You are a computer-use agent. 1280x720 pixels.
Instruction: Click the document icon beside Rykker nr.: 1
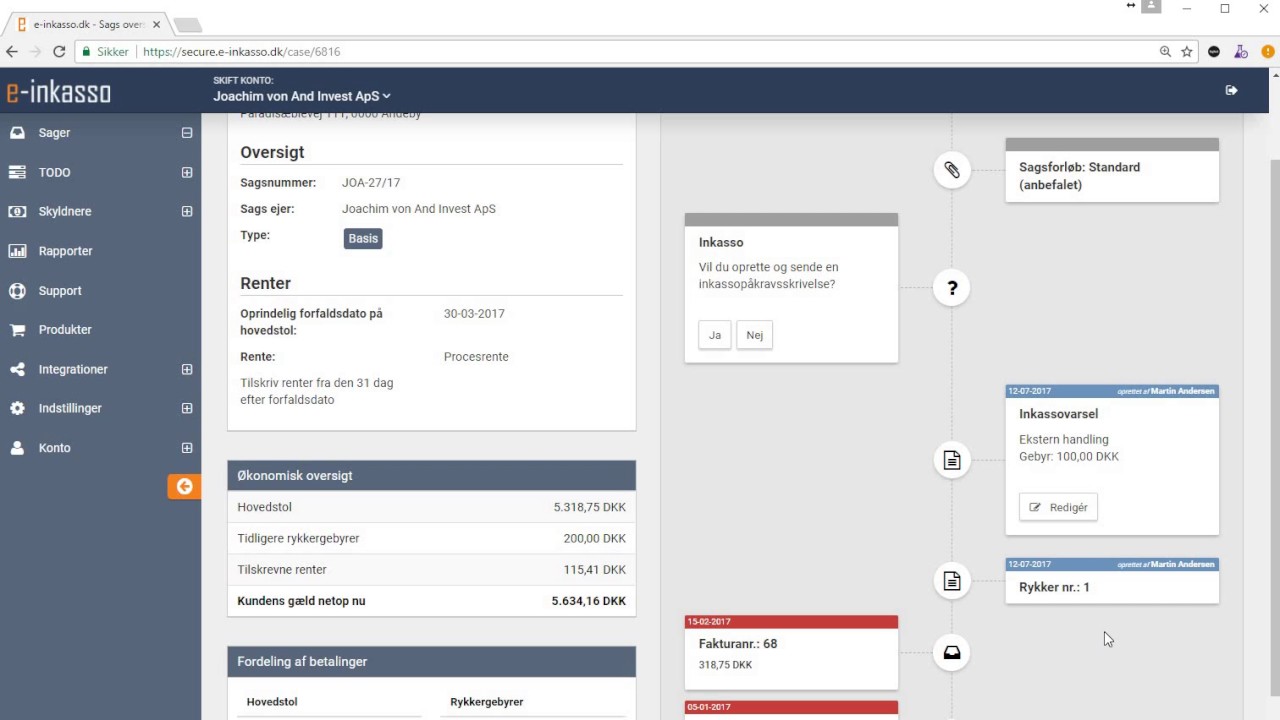[x=952, y=581]
